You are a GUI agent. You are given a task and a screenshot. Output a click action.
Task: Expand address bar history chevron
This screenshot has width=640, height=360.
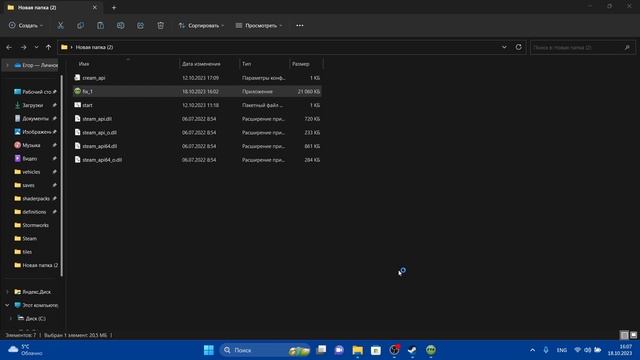coord(504,47)
